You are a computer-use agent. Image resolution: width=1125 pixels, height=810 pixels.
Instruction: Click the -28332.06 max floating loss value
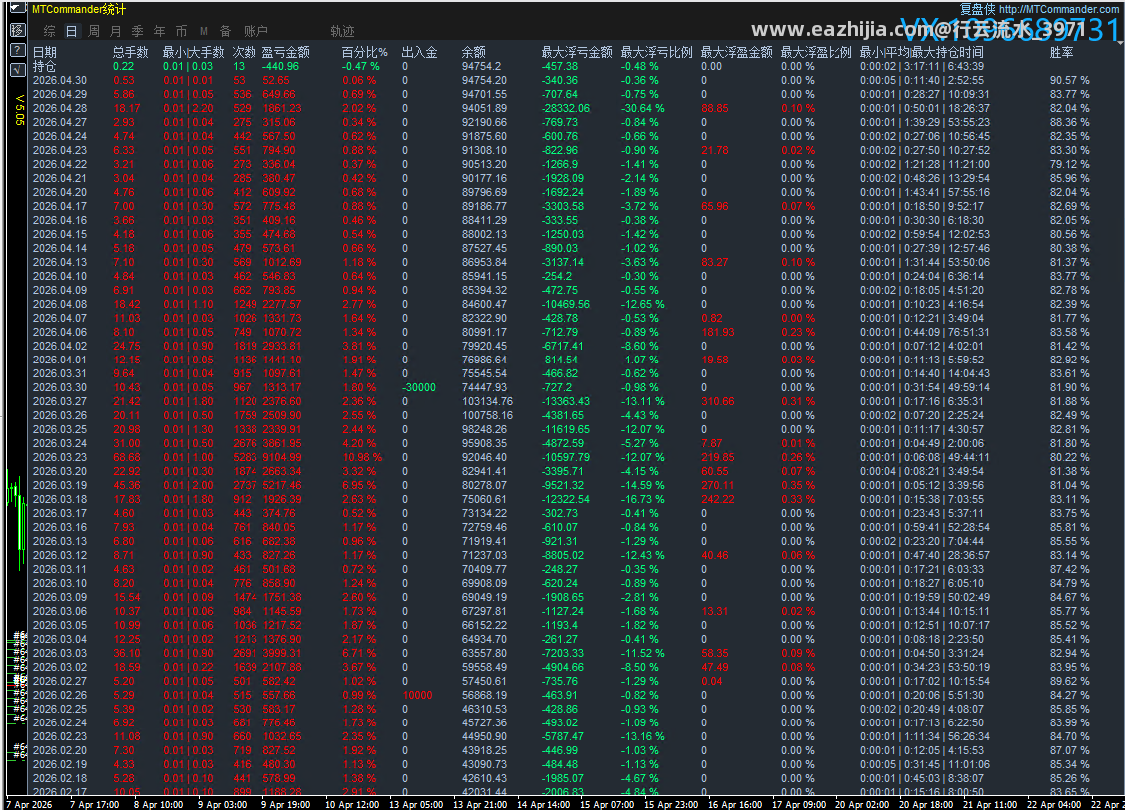point(566,108)
